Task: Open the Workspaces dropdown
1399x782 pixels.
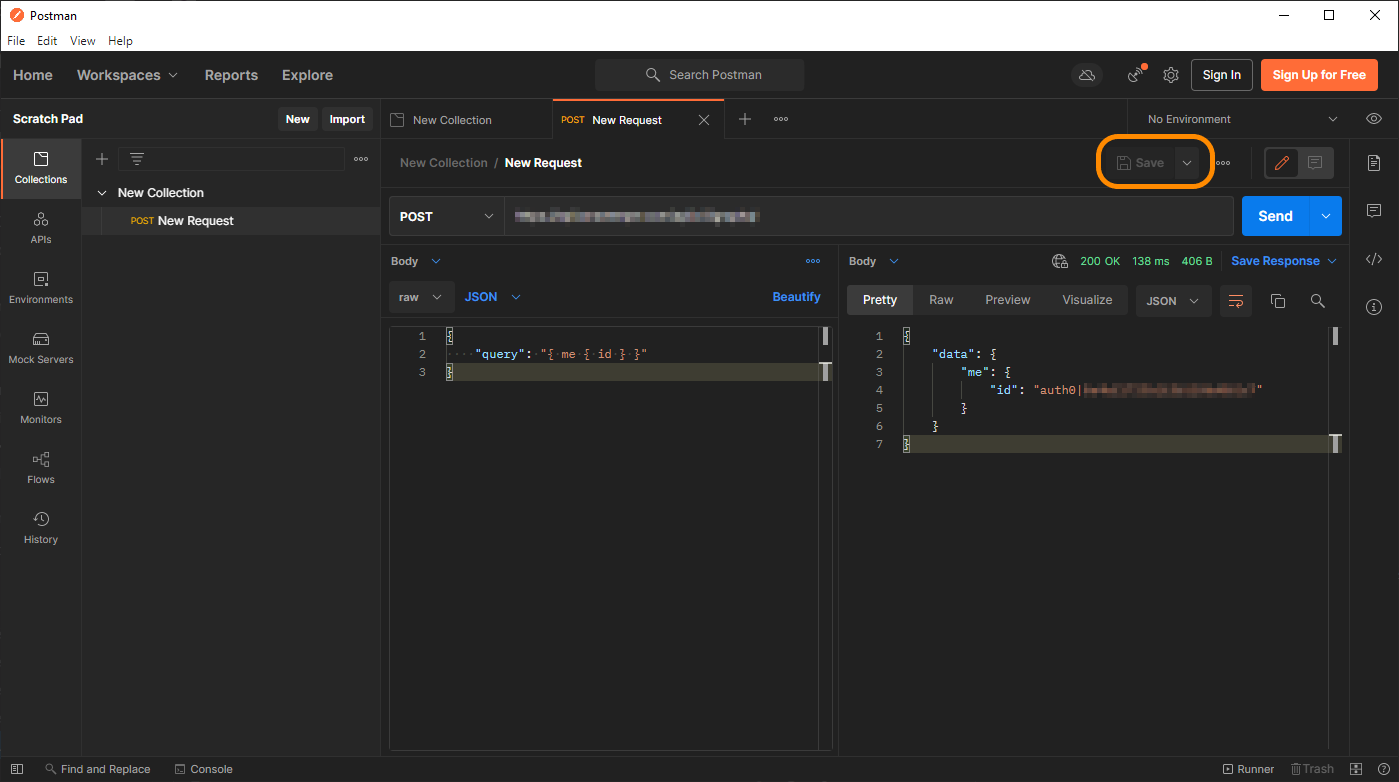Action: (127, 75)
